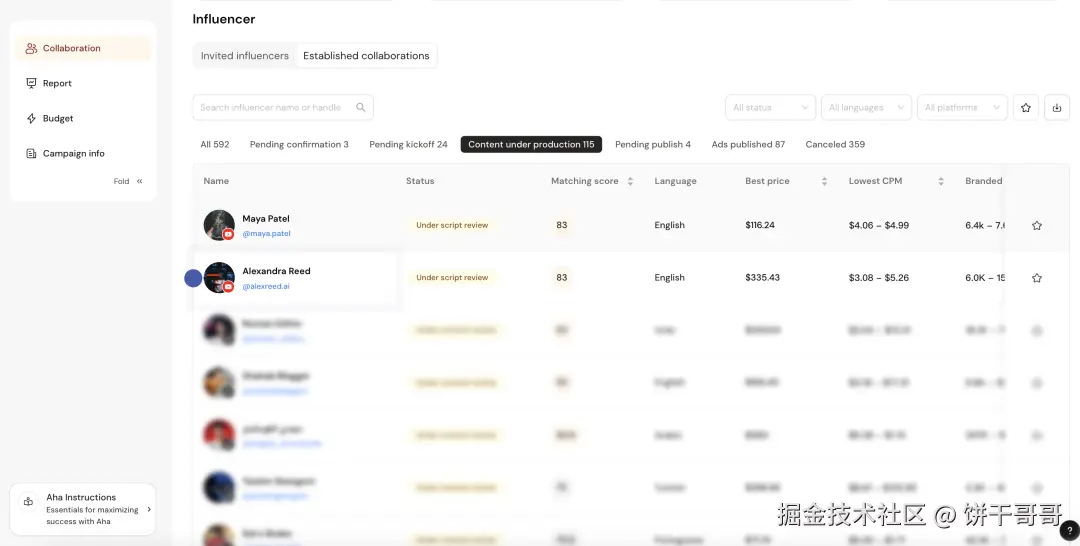
Task: Expand the Aha Instructions arrow chevron
Action: tap(149, 510)
